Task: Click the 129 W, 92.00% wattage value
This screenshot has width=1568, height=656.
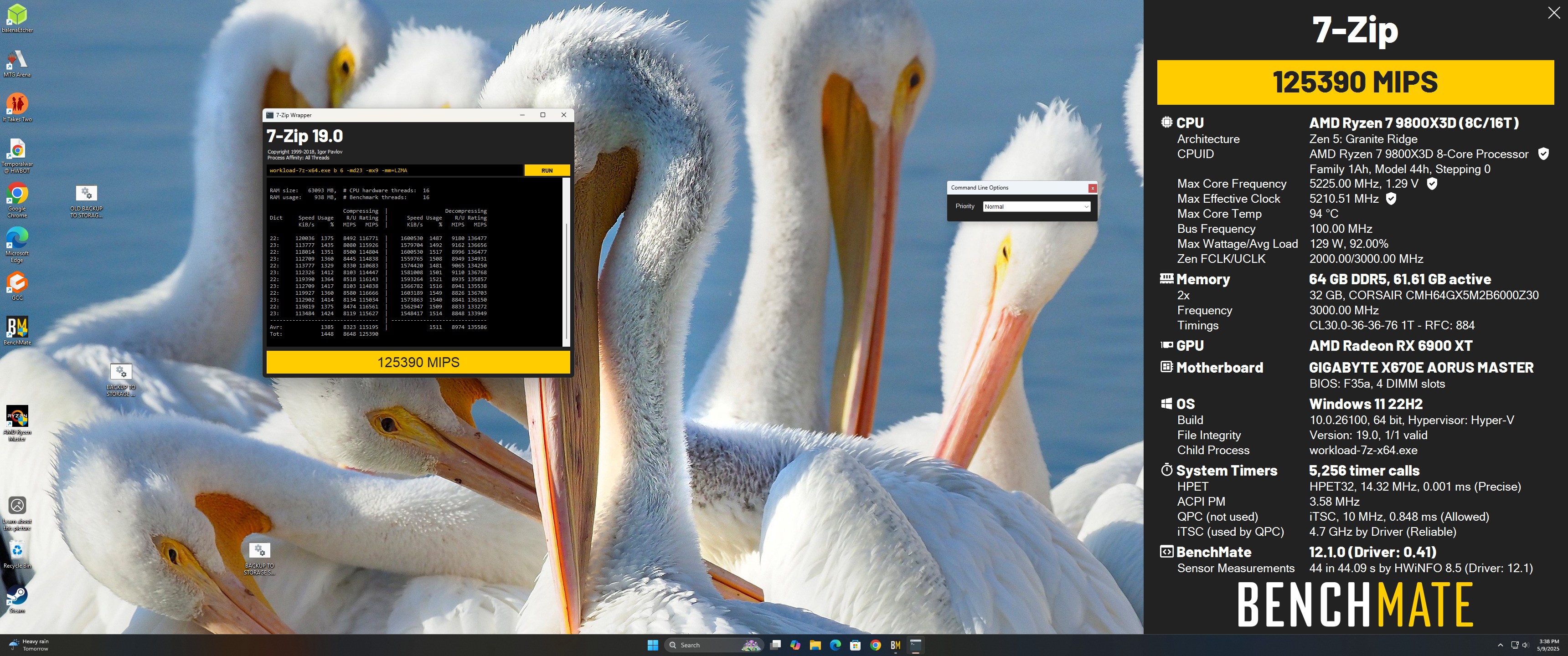Action: pyautogui.click(x=1349, y=243)
